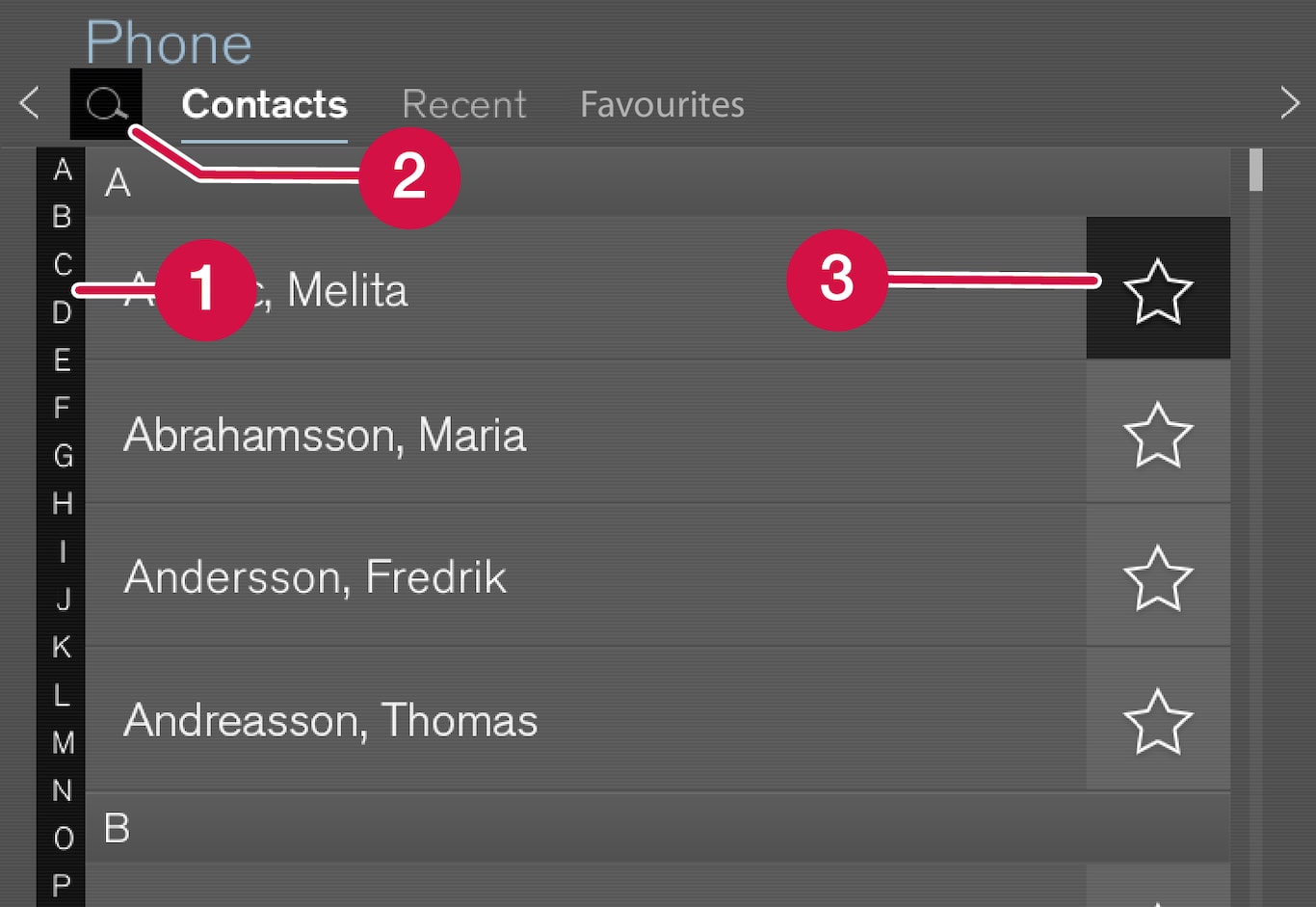Image resolution: width=1316 pixels, height=907 pixels.
Task: Switch to the Recent tab
Action: pyautogui.click(x=463, y=104)
